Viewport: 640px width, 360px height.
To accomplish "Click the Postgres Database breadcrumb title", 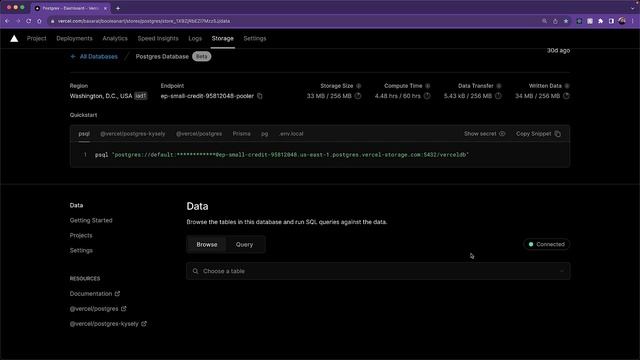I will point(162,56).
